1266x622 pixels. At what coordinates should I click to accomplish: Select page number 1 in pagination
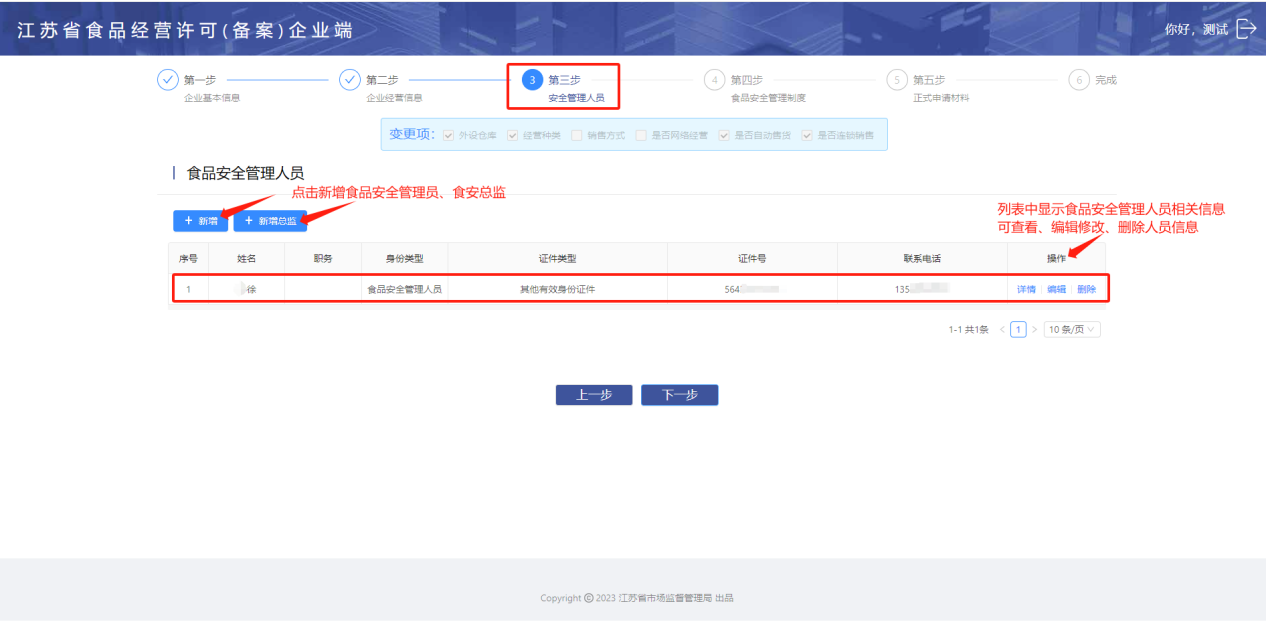point(1018,330)
